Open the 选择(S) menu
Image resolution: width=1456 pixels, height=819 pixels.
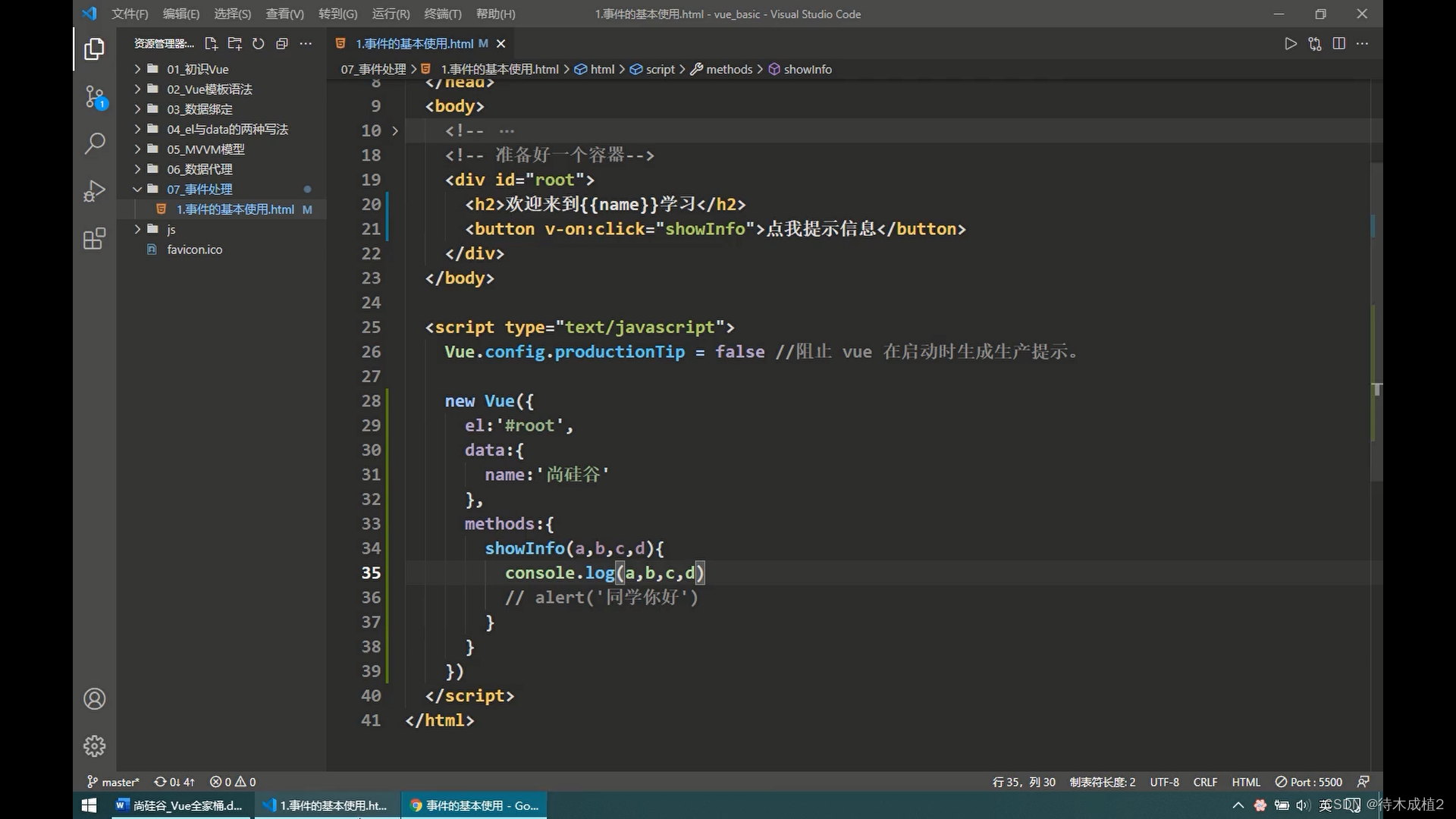coord(232,14)
